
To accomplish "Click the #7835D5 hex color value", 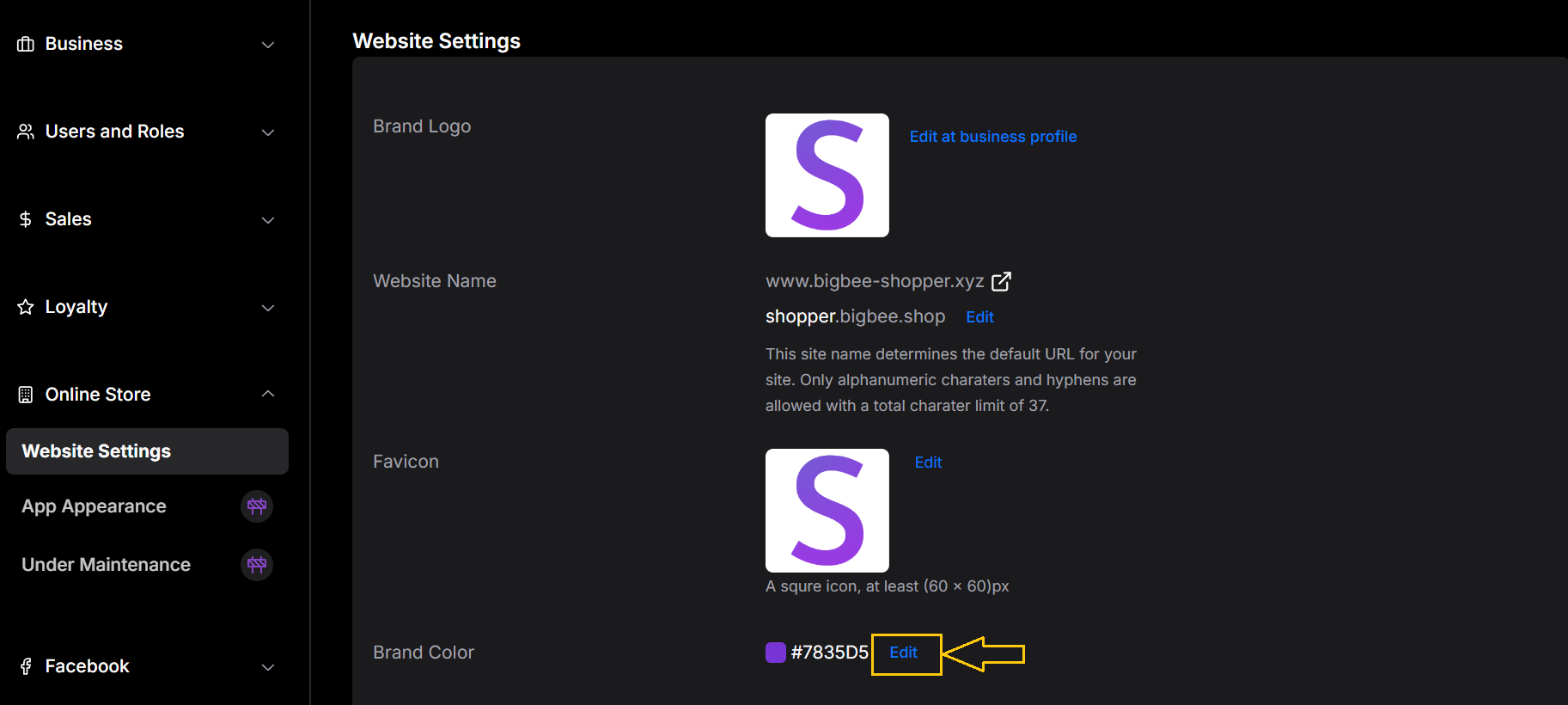I will pos(830,653).
